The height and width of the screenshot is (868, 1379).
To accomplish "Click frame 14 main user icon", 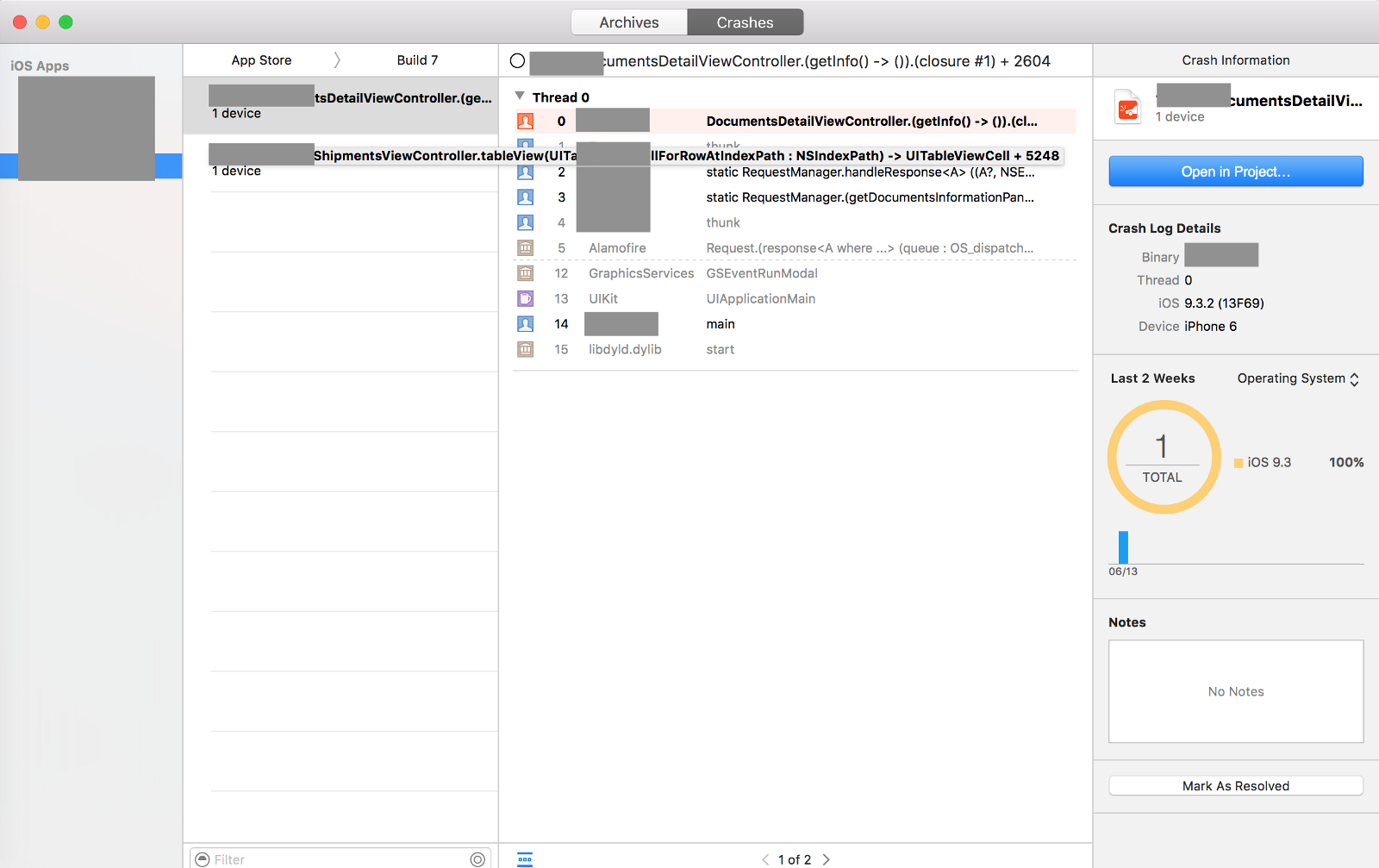I will (525, 324).
